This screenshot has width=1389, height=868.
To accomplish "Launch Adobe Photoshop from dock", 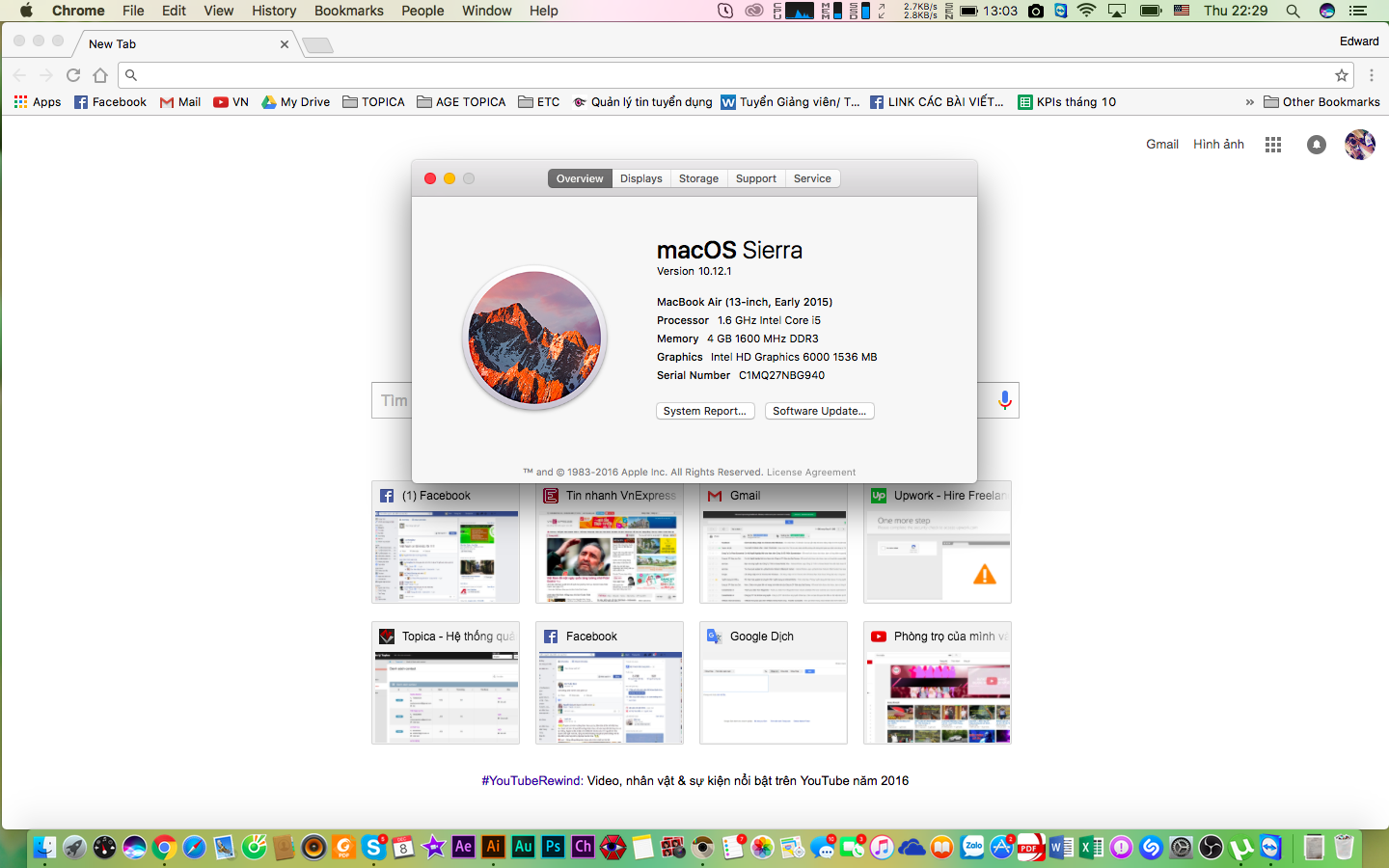I will 553,847.
